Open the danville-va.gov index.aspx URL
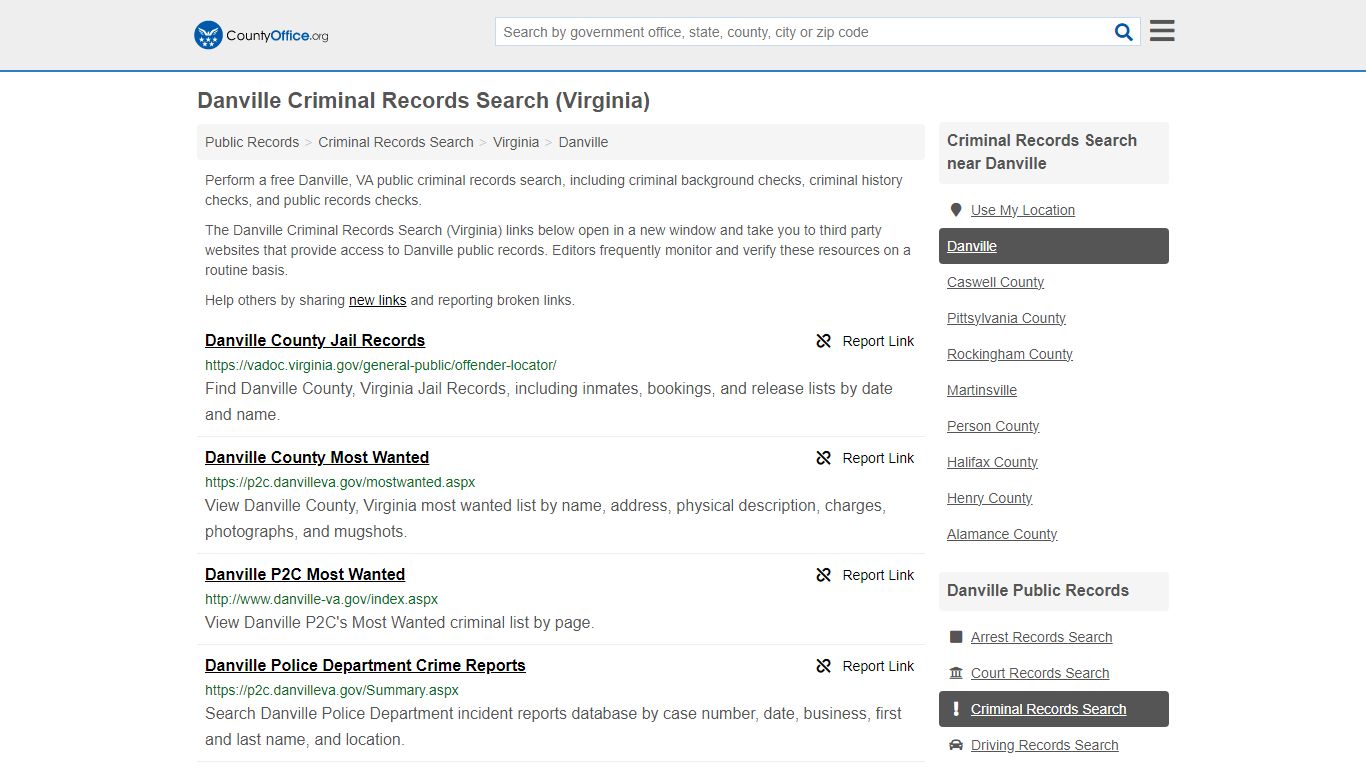This screenshot has width=1366, height=768. point(322,599)
